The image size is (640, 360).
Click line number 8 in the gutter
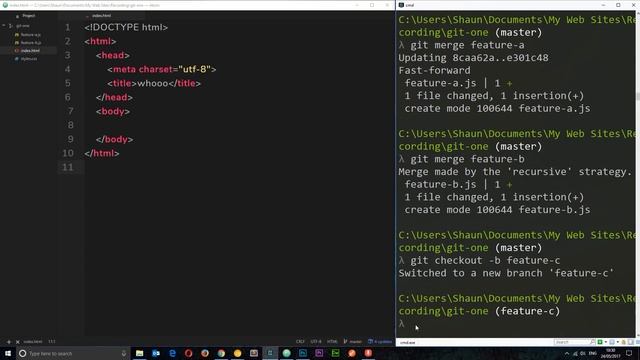pos(71,125)
